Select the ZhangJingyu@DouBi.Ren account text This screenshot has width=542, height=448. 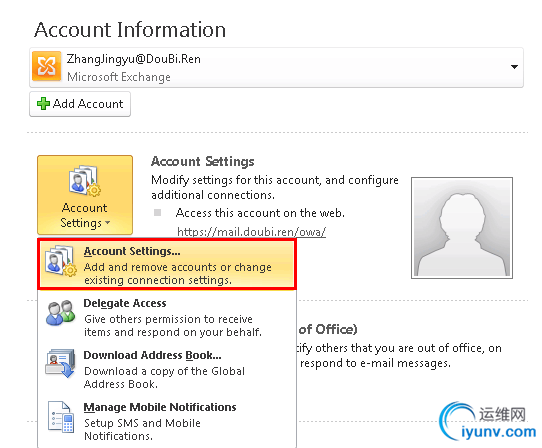133,59
